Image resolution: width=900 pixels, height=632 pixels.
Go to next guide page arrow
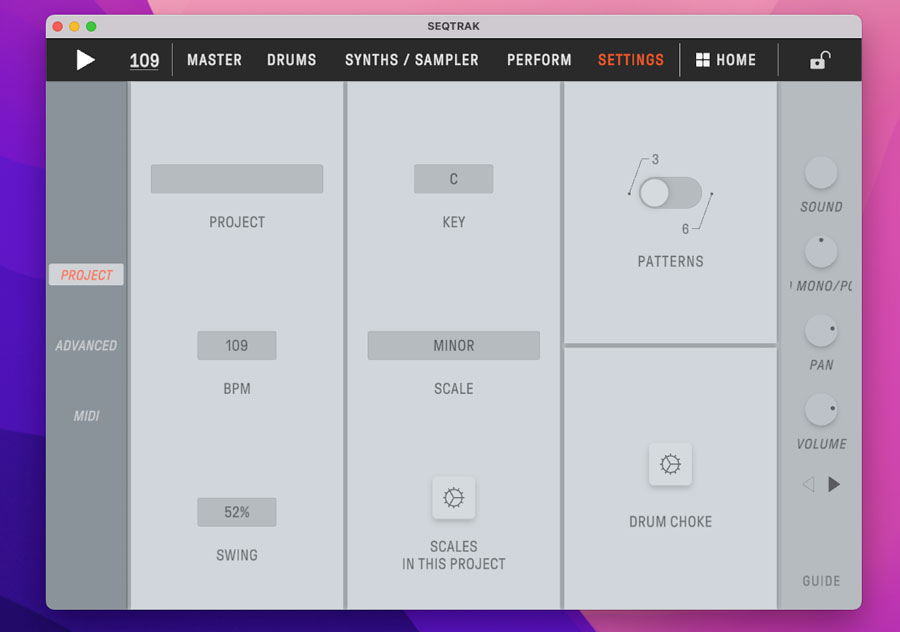click(x=834, y=484)
